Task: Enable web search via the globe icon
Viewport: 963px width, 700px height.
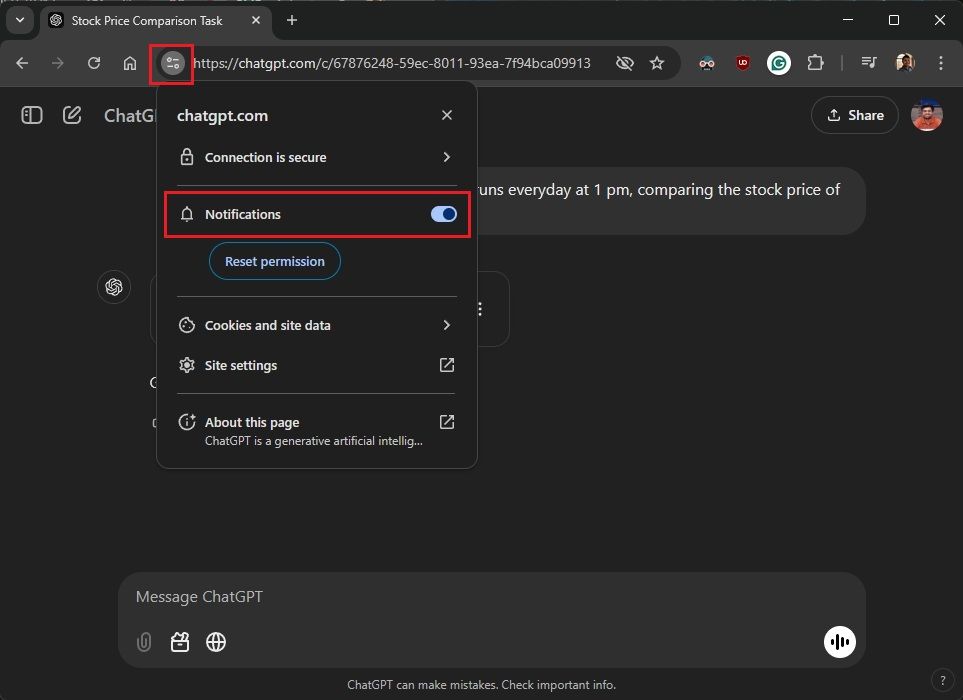Action: [215, 642]
